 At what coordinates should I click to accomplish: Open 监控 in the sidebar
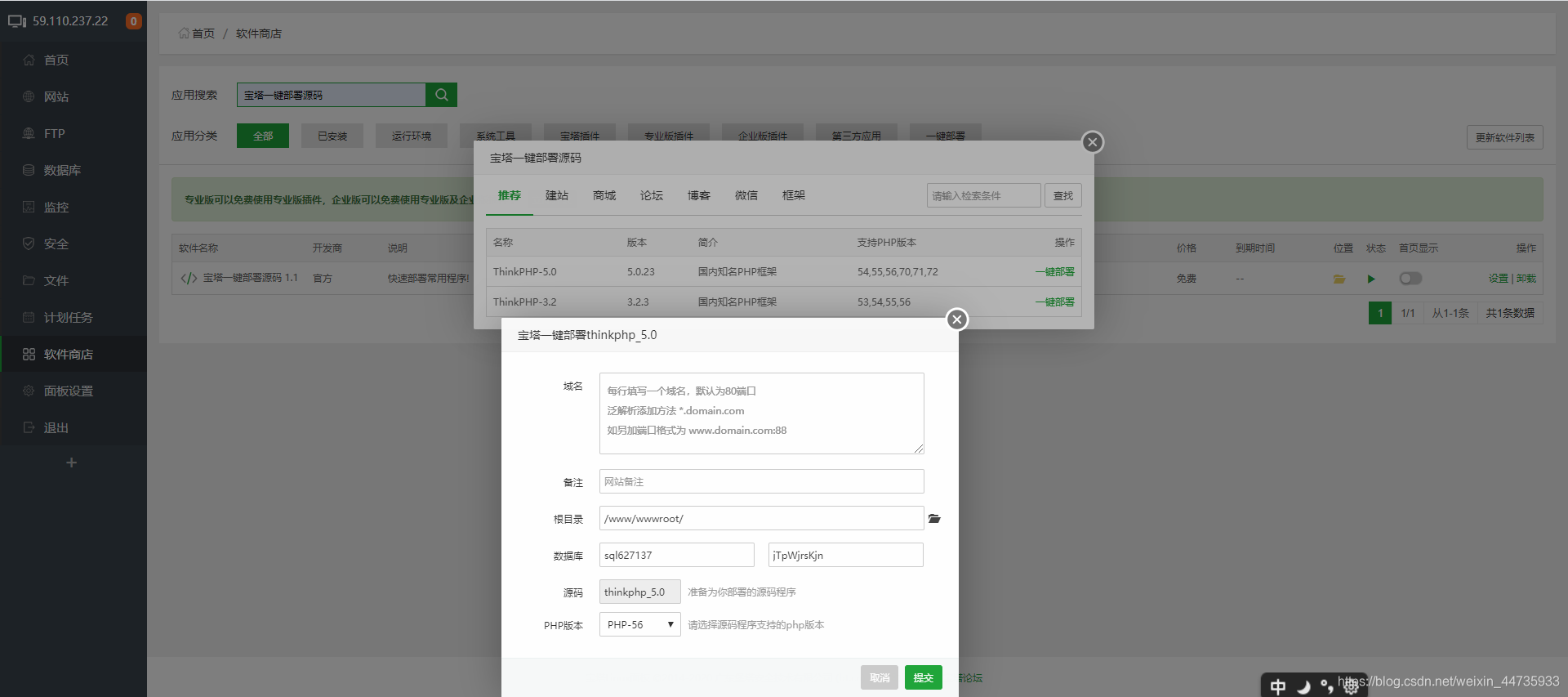[x=56, y=207]
